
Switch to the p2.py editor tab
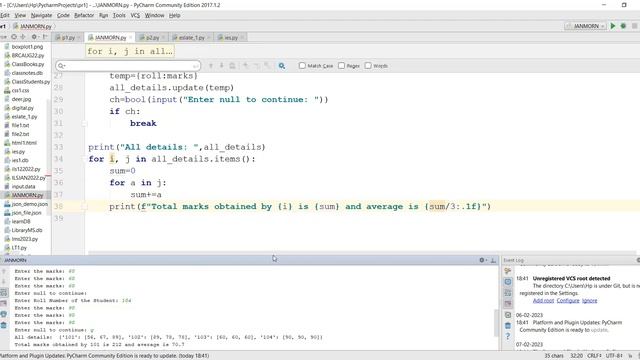151,38
